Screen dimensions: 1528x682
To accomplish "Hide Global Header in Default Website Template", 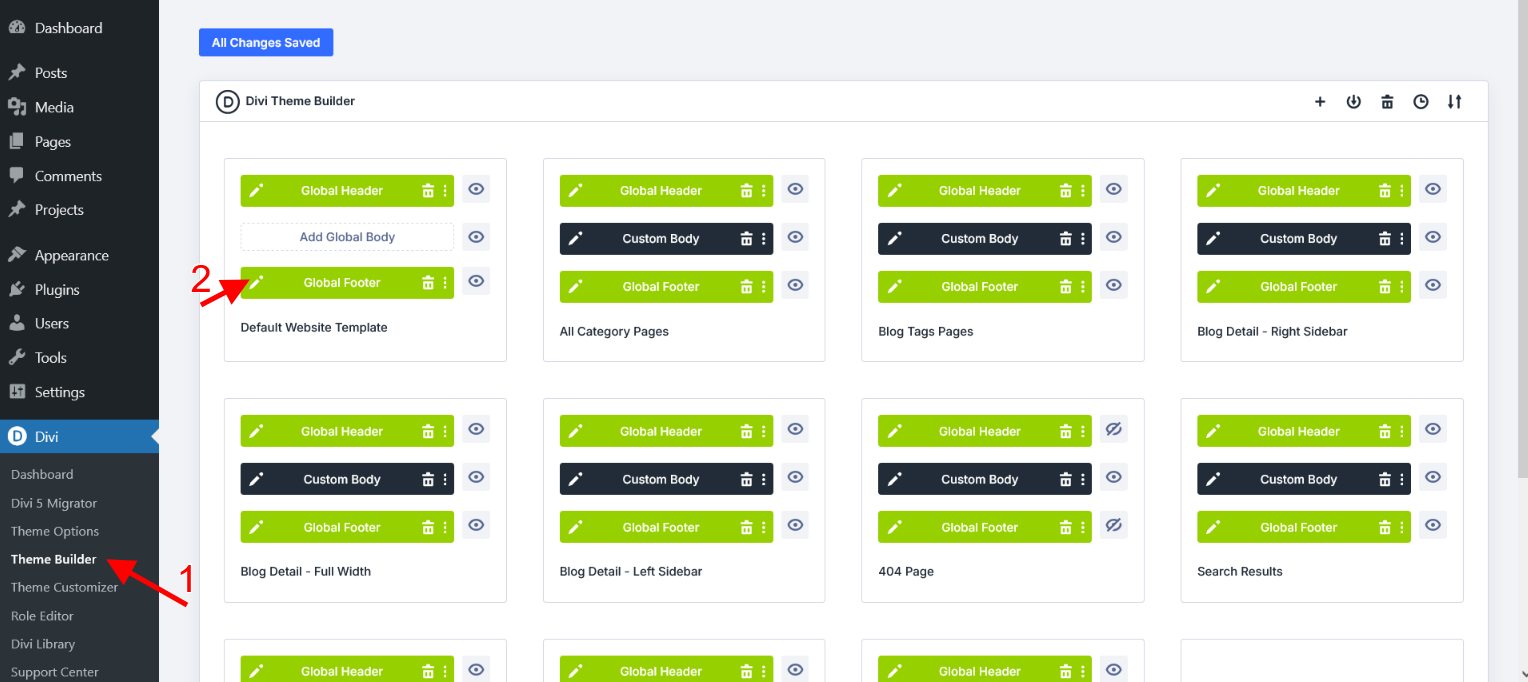I will pos(476,189).
